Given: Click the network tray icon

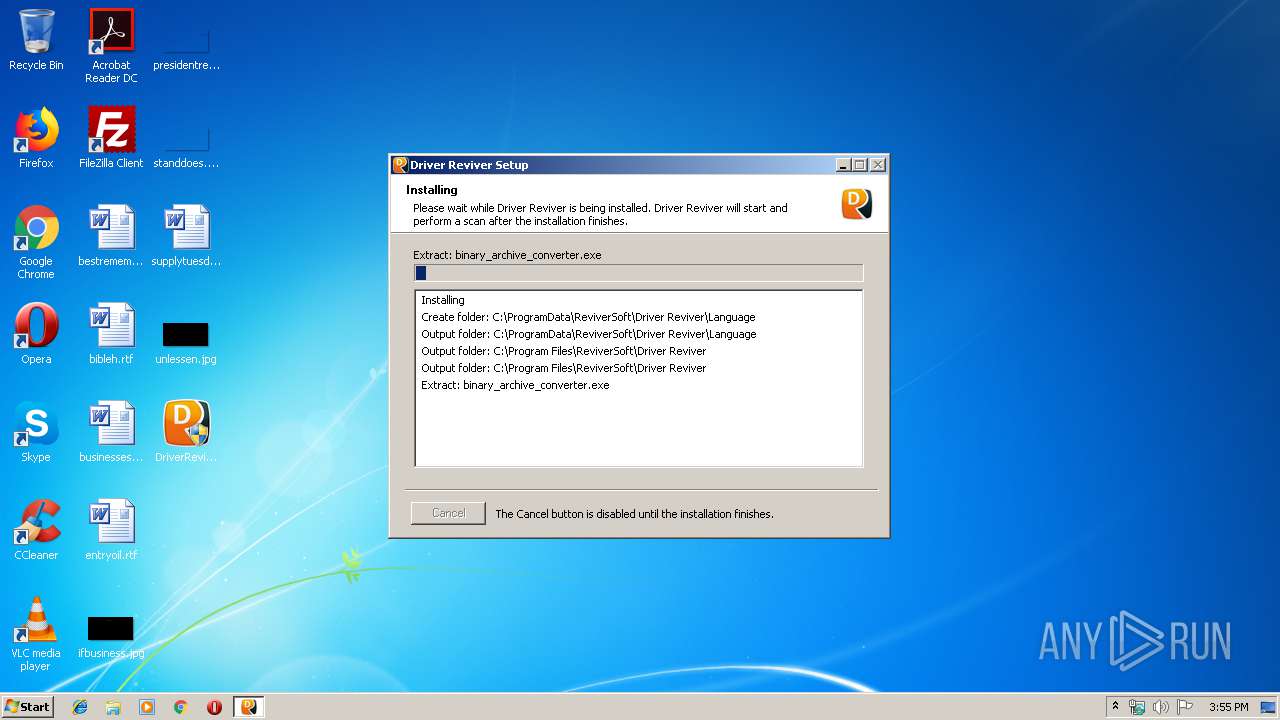Looking at the screenshot, I should (1137, 707).
